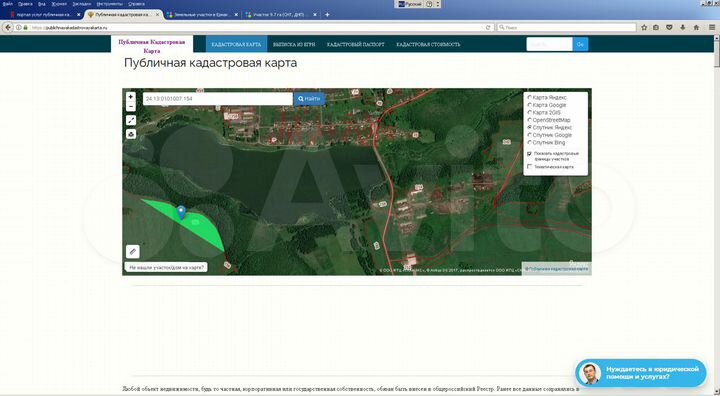Select Карта Google base layer

546,105
